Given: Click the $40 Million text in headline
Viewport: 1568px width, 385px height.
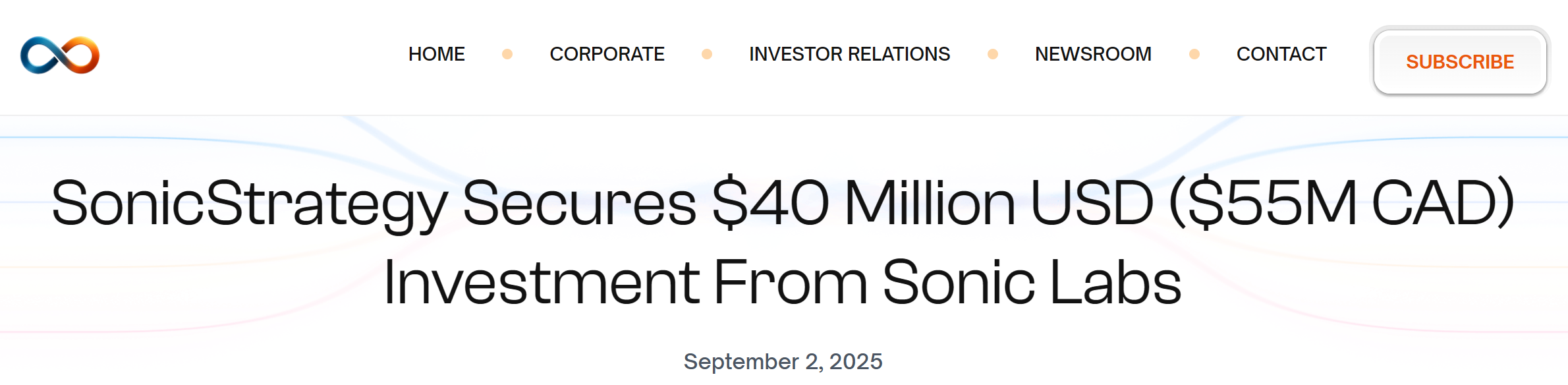Looking at the screenshot, I should tap(864, 203).
